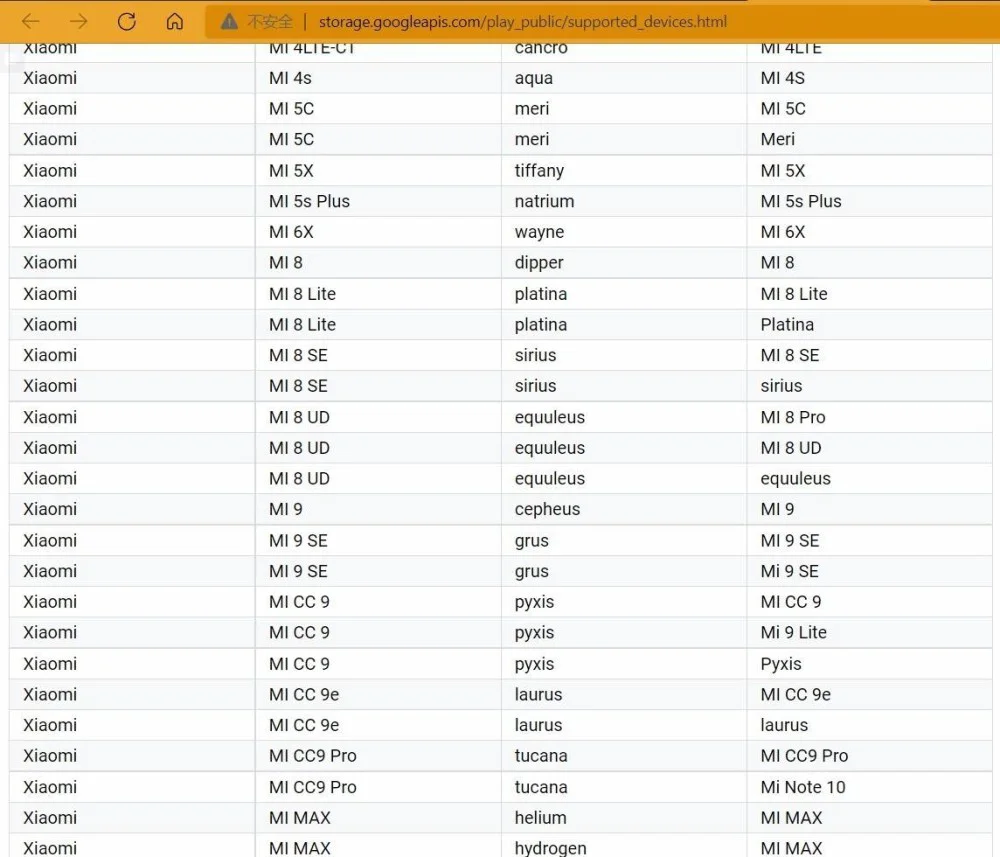The height and width of the screenshot is (857, 1000).
Task: Select the 'natrium' codename cell
Action: point(624,201)
